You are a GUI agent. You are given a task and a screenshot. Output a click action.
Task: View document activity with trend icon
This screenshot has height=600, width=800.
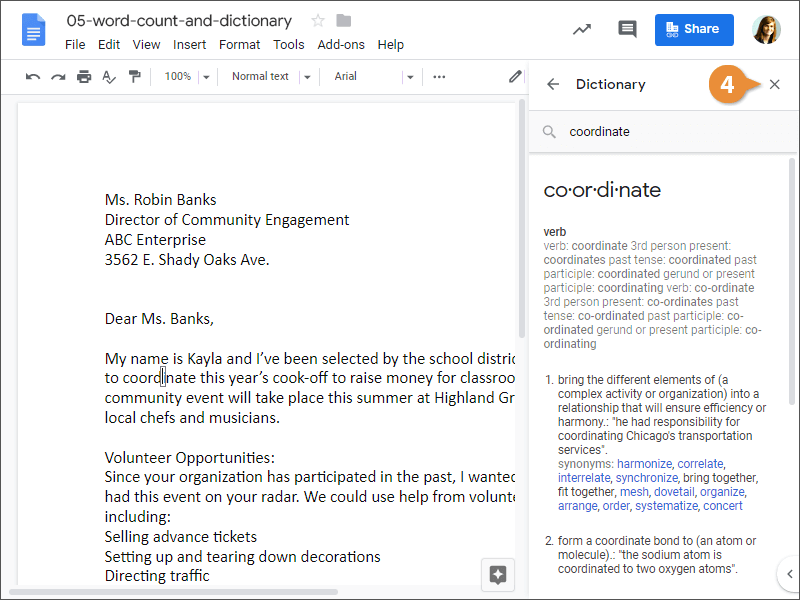point(582,29)
